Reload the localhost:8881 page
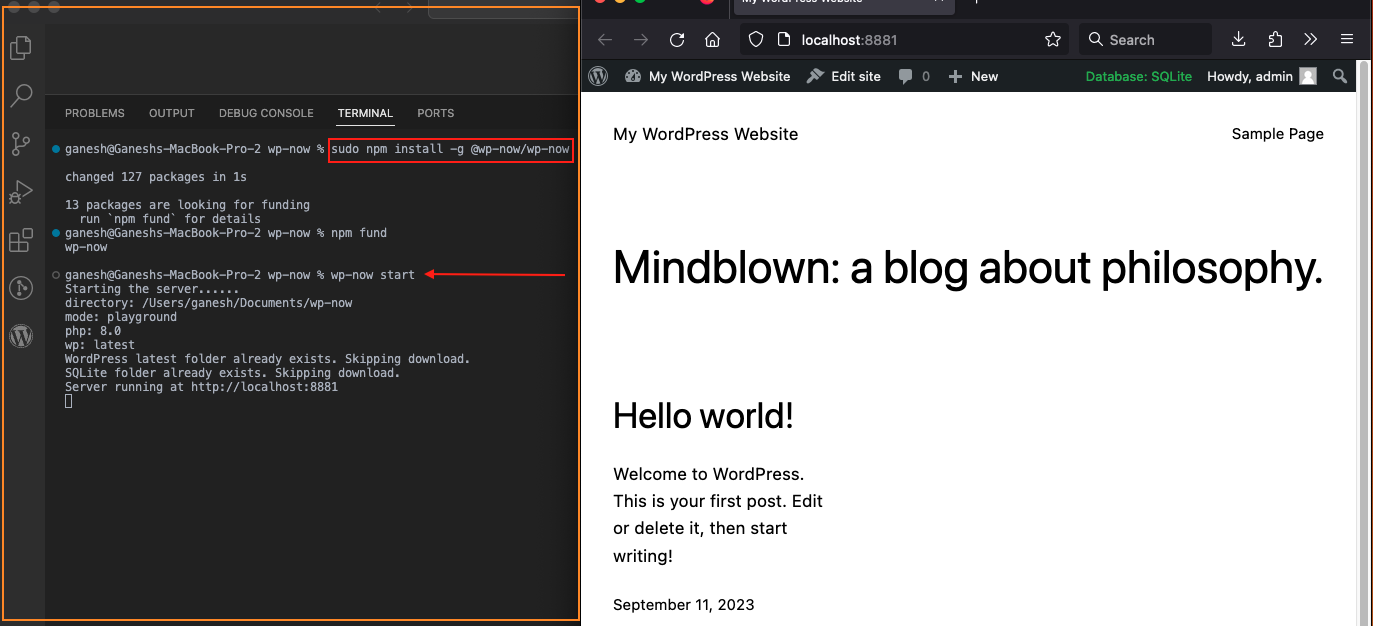This screenshot has width=1373, height=626. (676, 39)
